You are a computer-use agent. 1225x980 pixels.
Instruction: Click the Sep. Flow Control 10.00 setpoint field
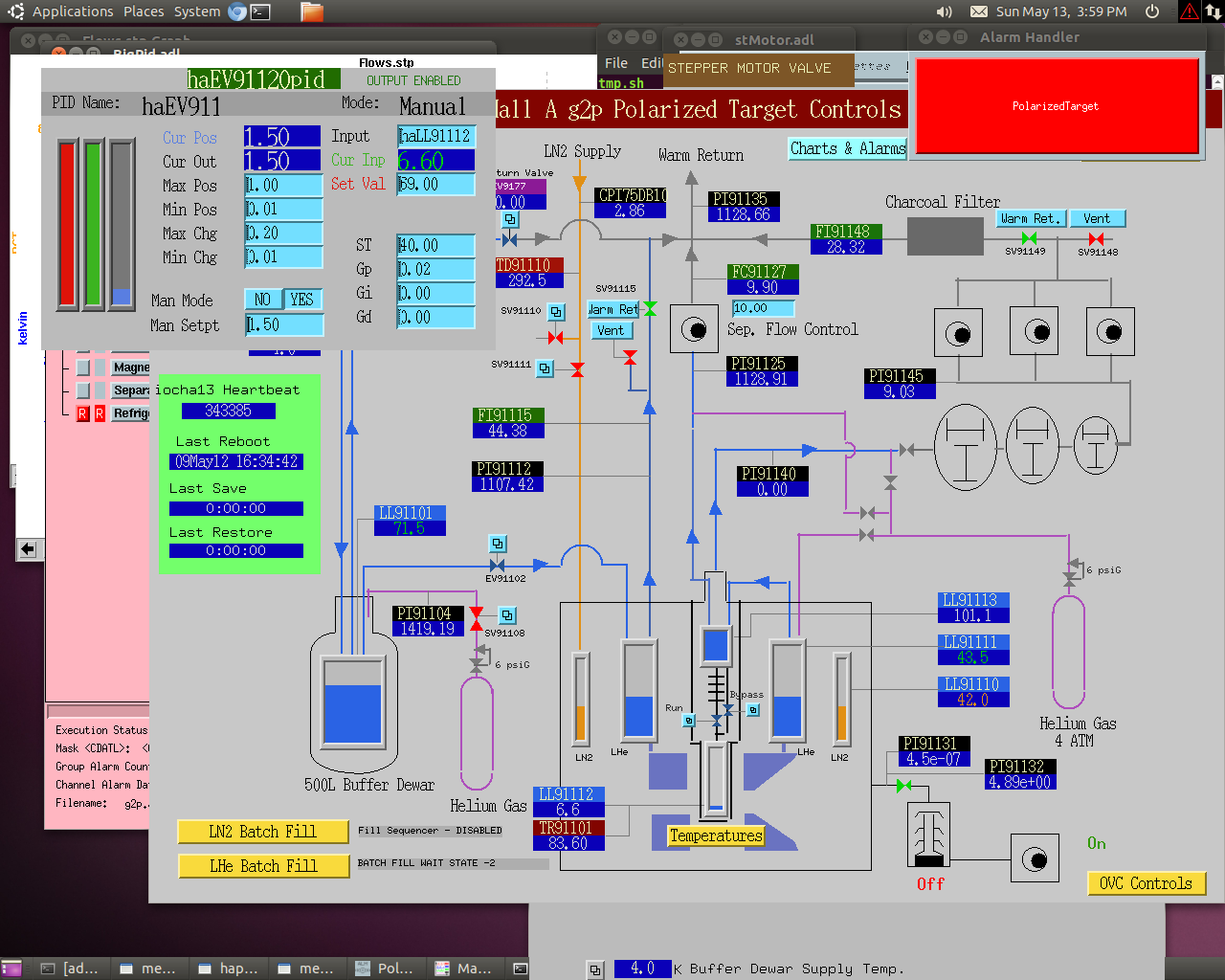pos(763,308)
